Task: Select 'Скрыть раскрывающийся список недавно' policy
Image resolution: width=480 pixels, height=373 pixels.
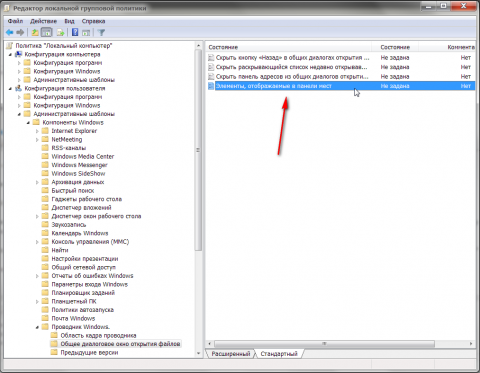Action: click(x=291, y=67)
